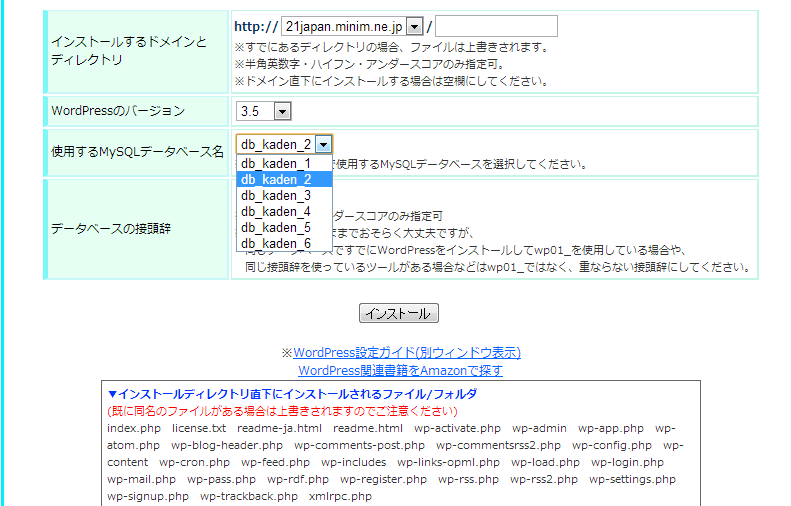The image size is (791, 506).
Task: Click the wp-signup.php file name
Action: click(148, 496)
